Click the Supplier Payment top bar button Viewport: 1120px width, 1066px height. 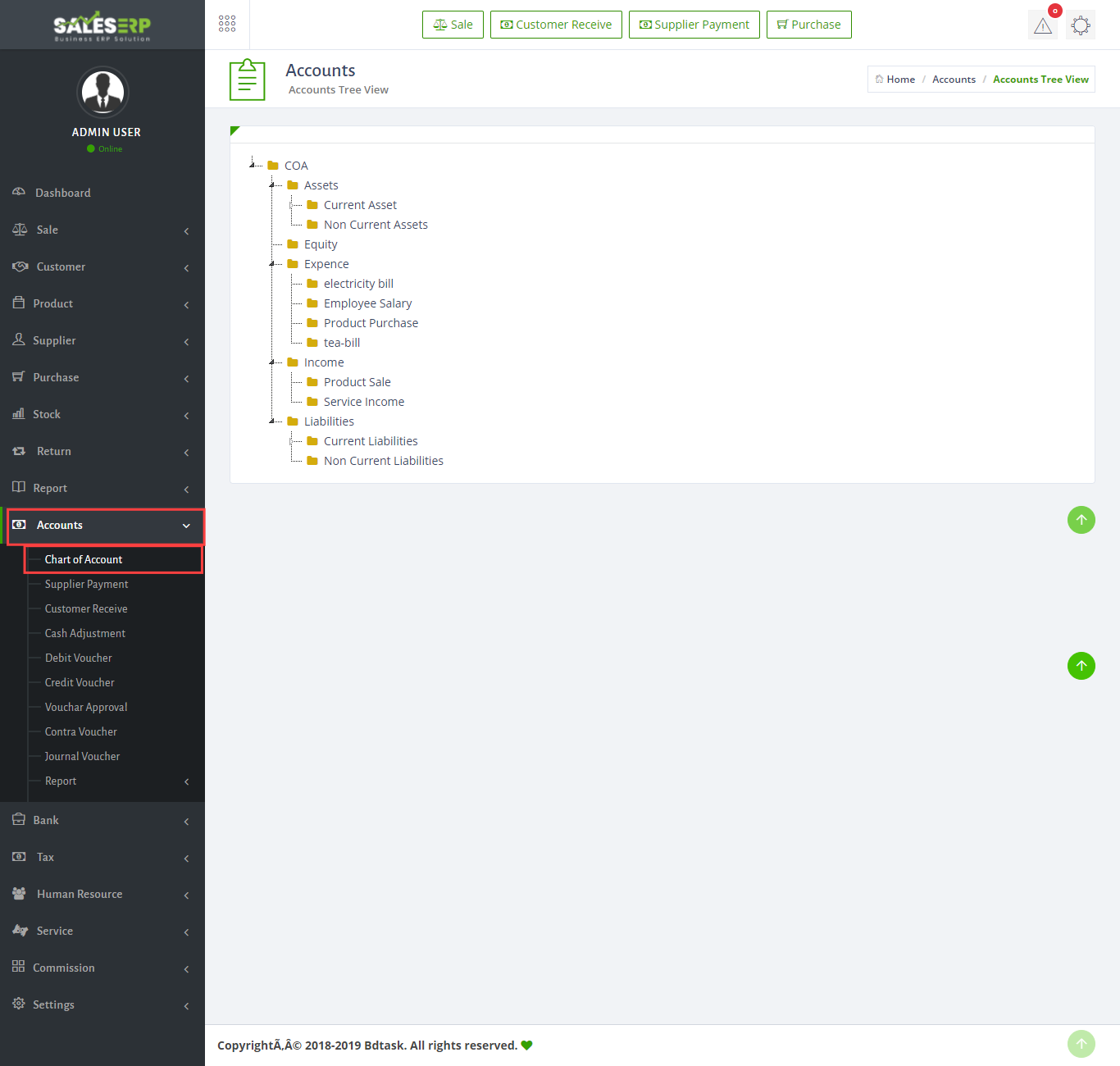tap(694, 25)
